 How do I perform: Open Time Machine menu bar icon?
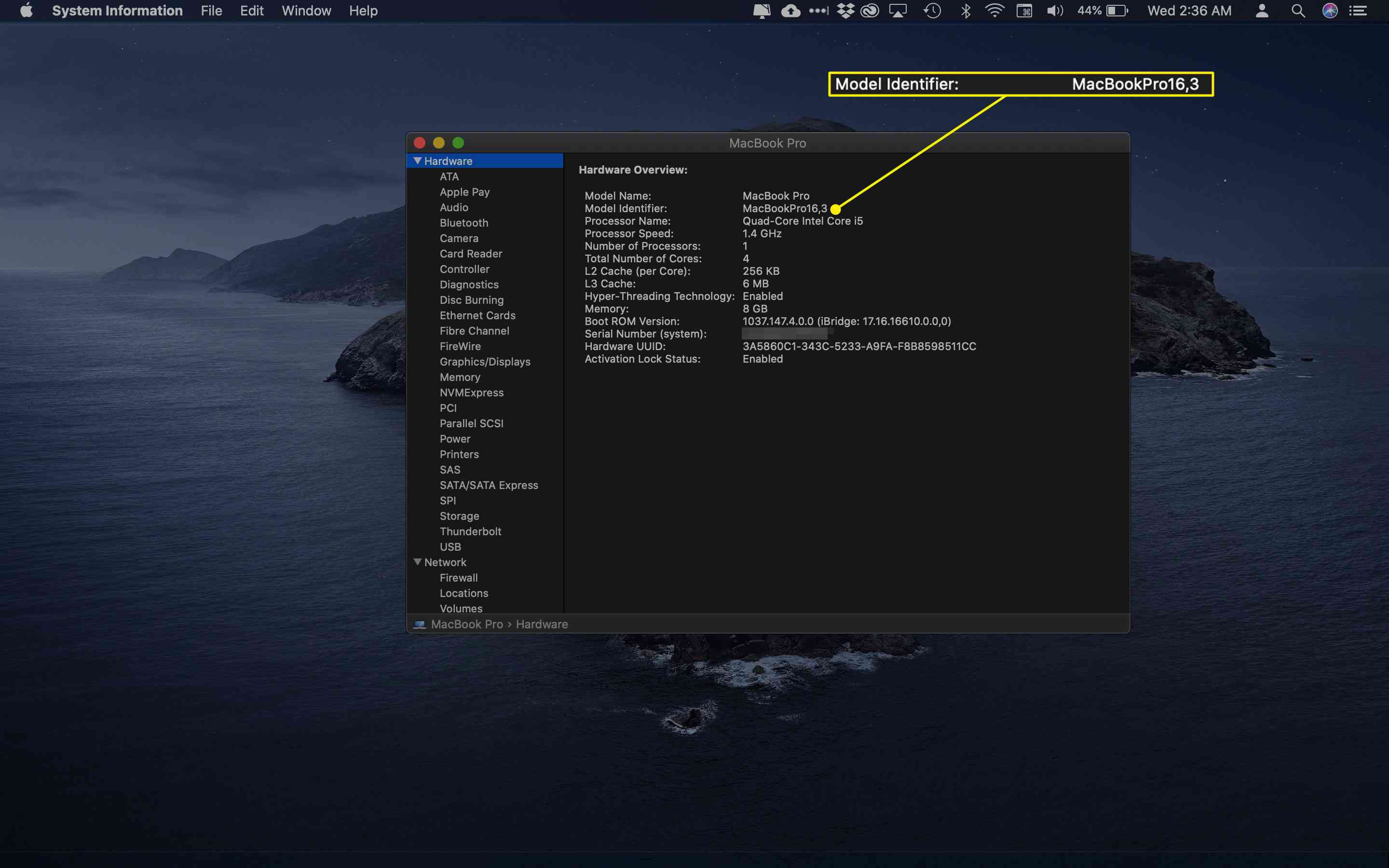(932, 11)
